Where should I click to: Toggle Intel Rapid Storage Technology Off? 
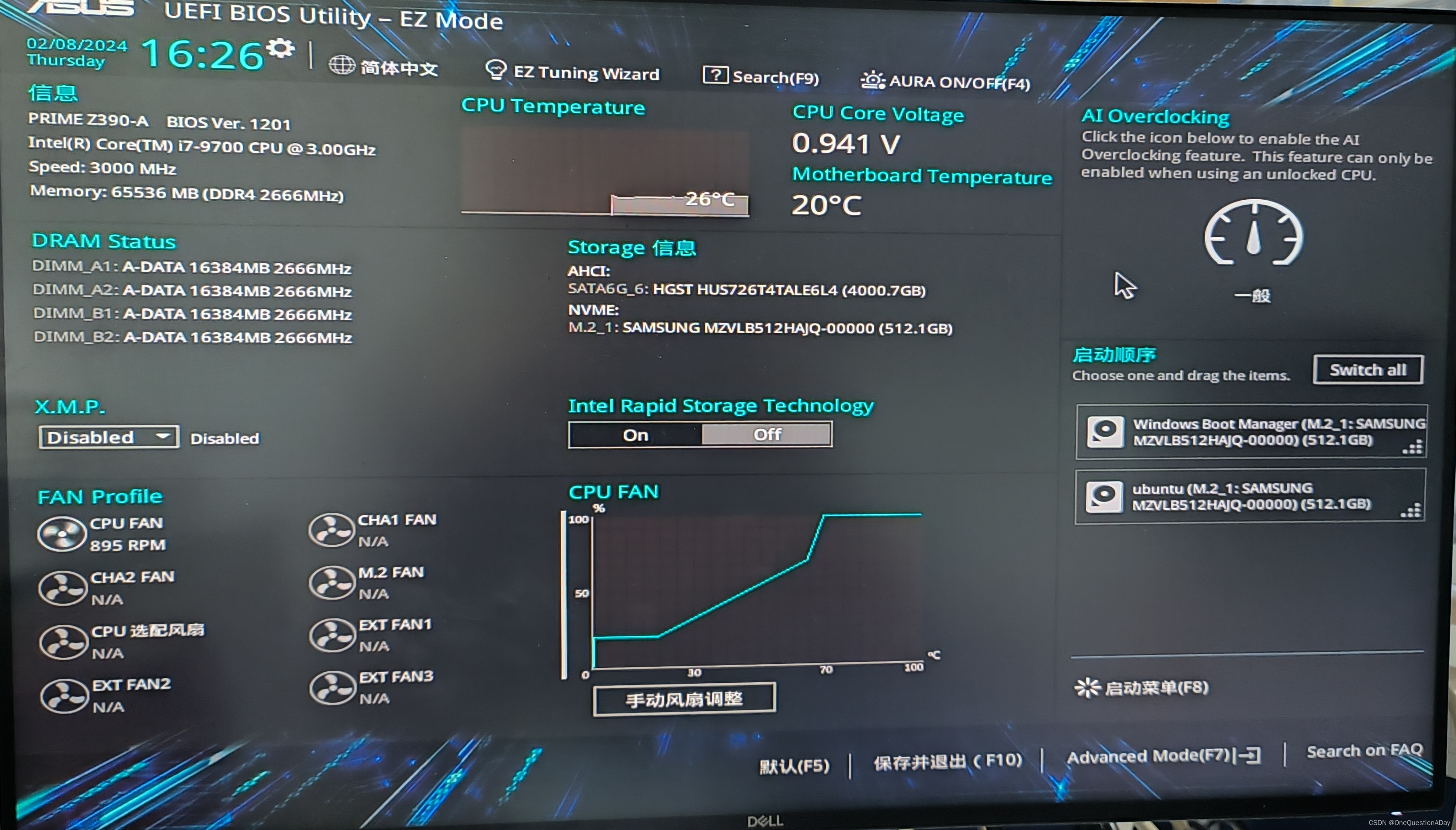pos(766,434)
